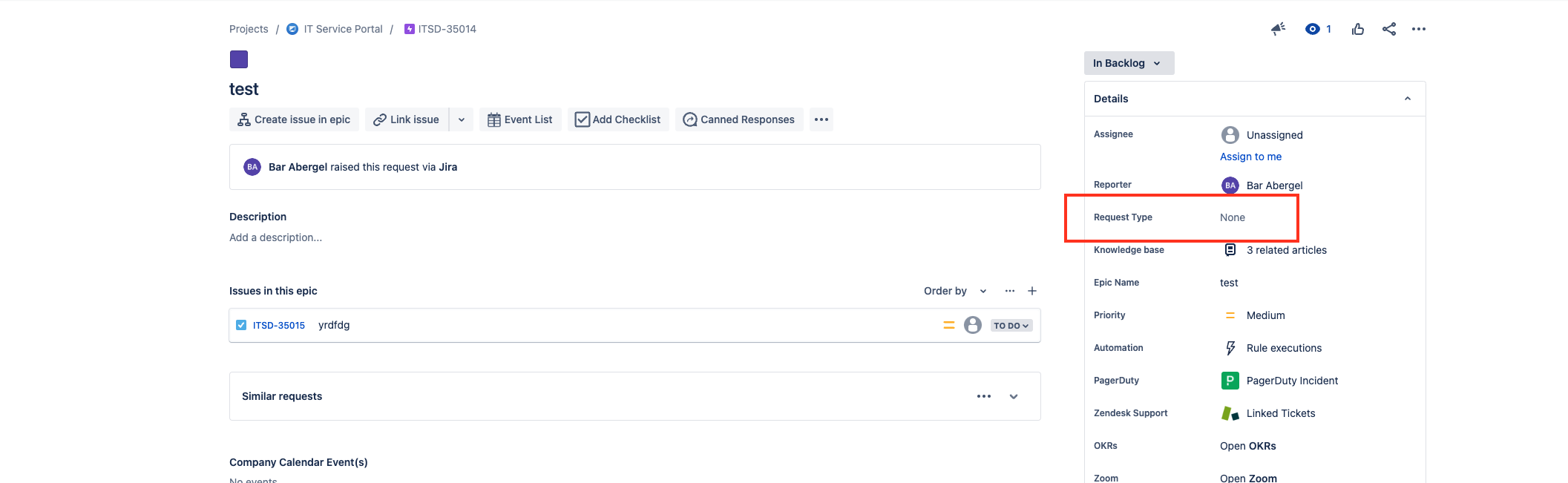Open issue actions three-dot menu at top right

coord(1419,29)
